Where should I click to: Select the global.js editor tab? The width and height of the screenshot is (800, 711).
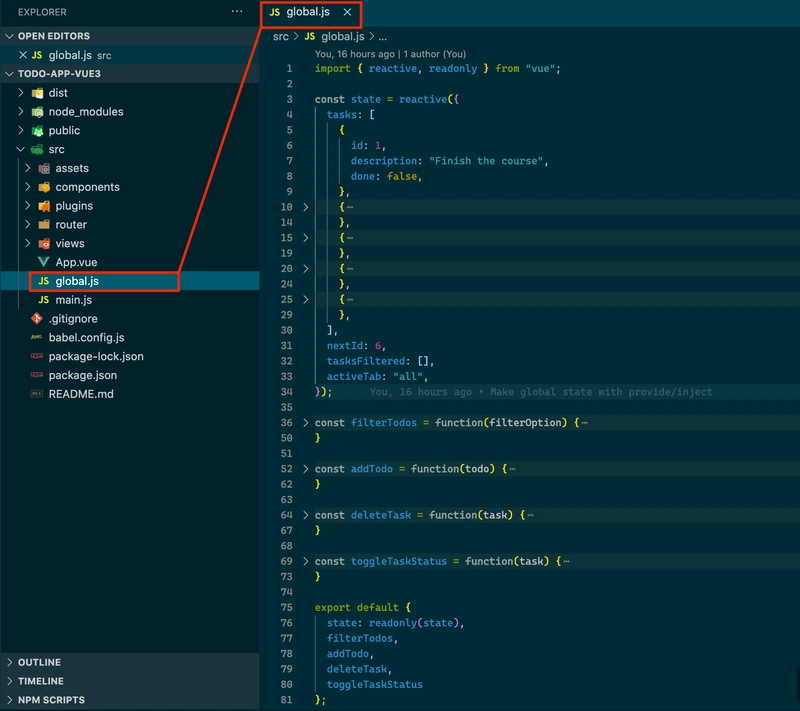311,13
